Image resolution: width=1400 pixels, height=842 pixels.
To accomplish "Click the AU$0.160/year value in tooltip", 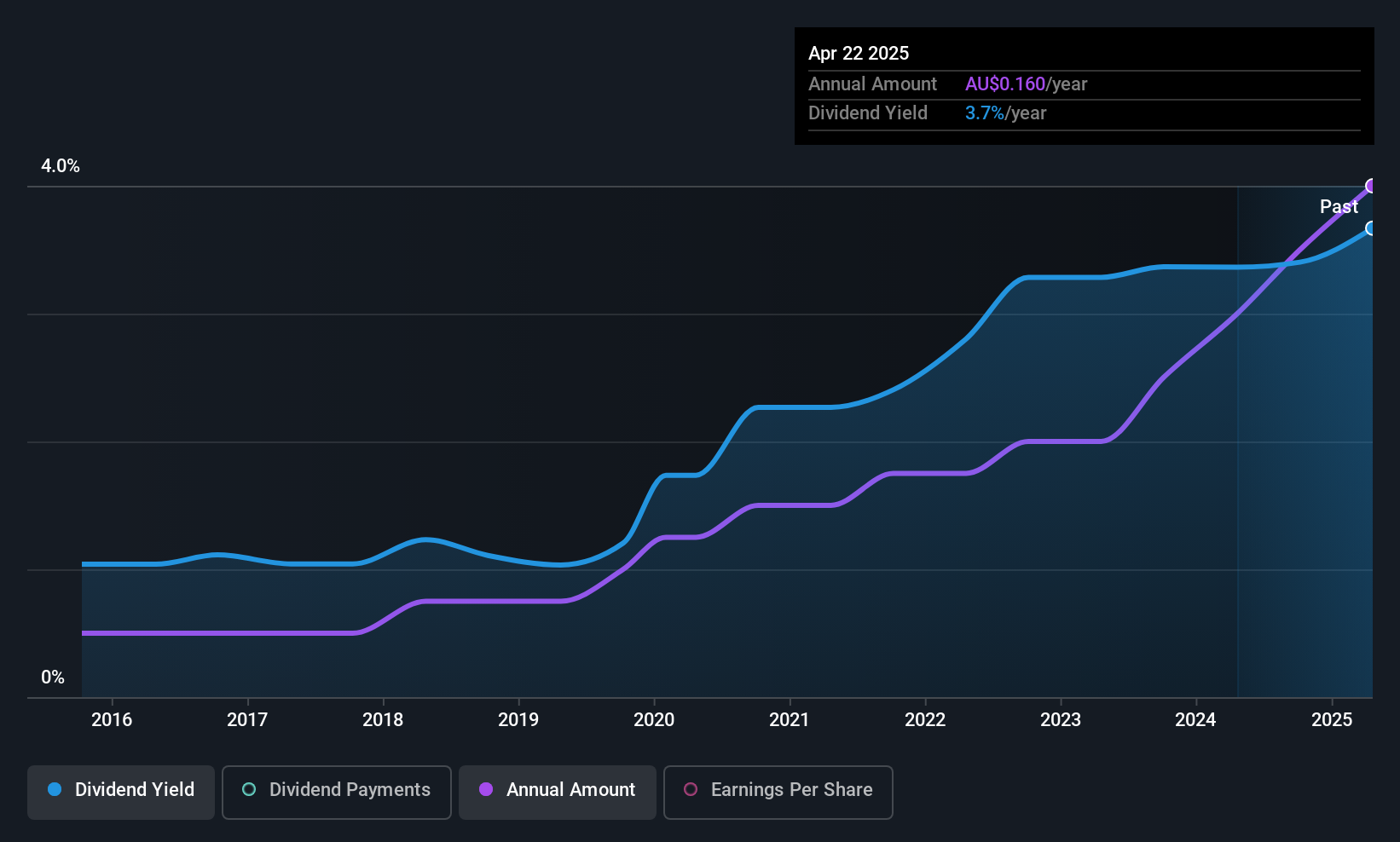I will click(1026, 84).
